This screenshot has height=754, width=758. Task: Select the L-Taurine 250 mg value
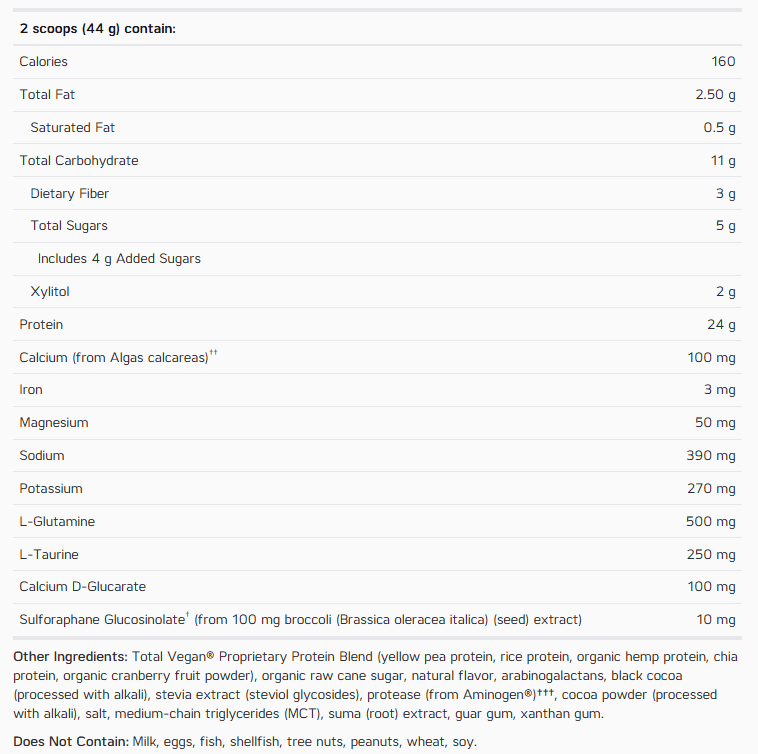click(711, 554)
